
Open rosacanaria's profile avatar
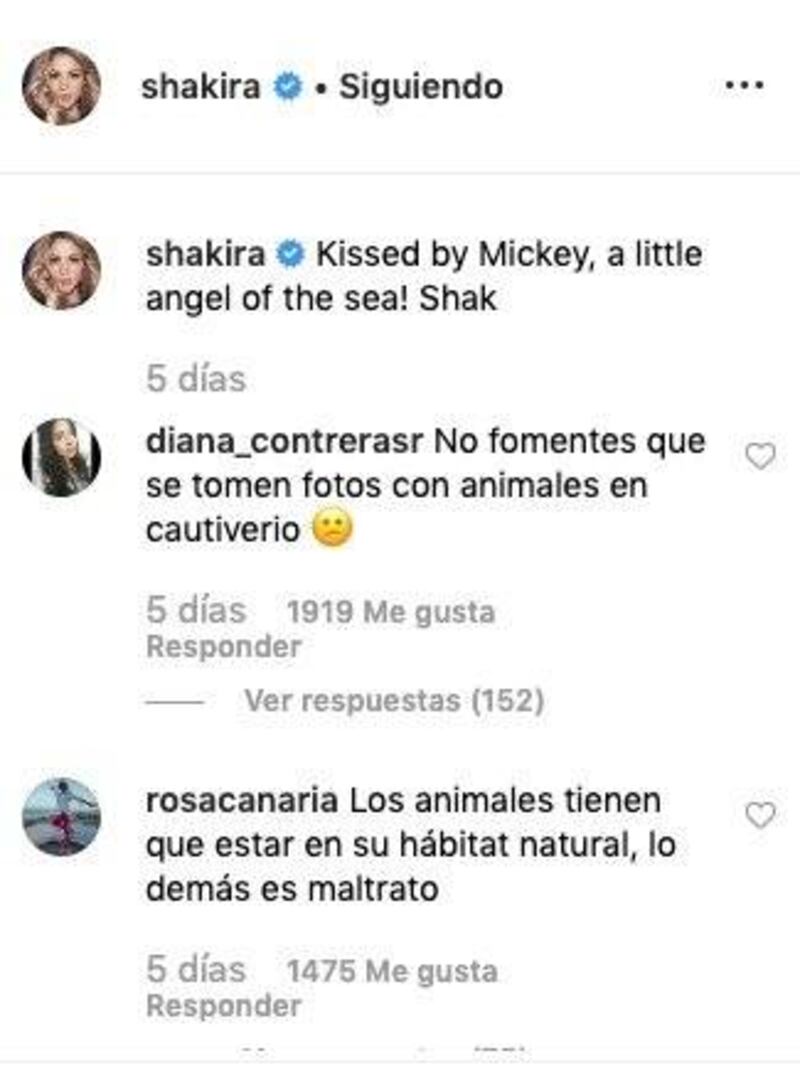62,817
